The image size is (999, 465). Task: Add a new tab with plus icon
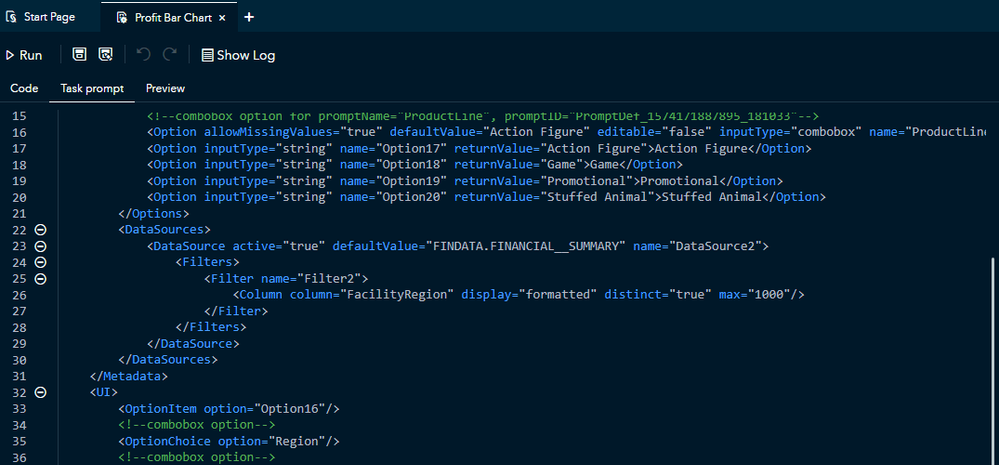click(x=249, y=17)
